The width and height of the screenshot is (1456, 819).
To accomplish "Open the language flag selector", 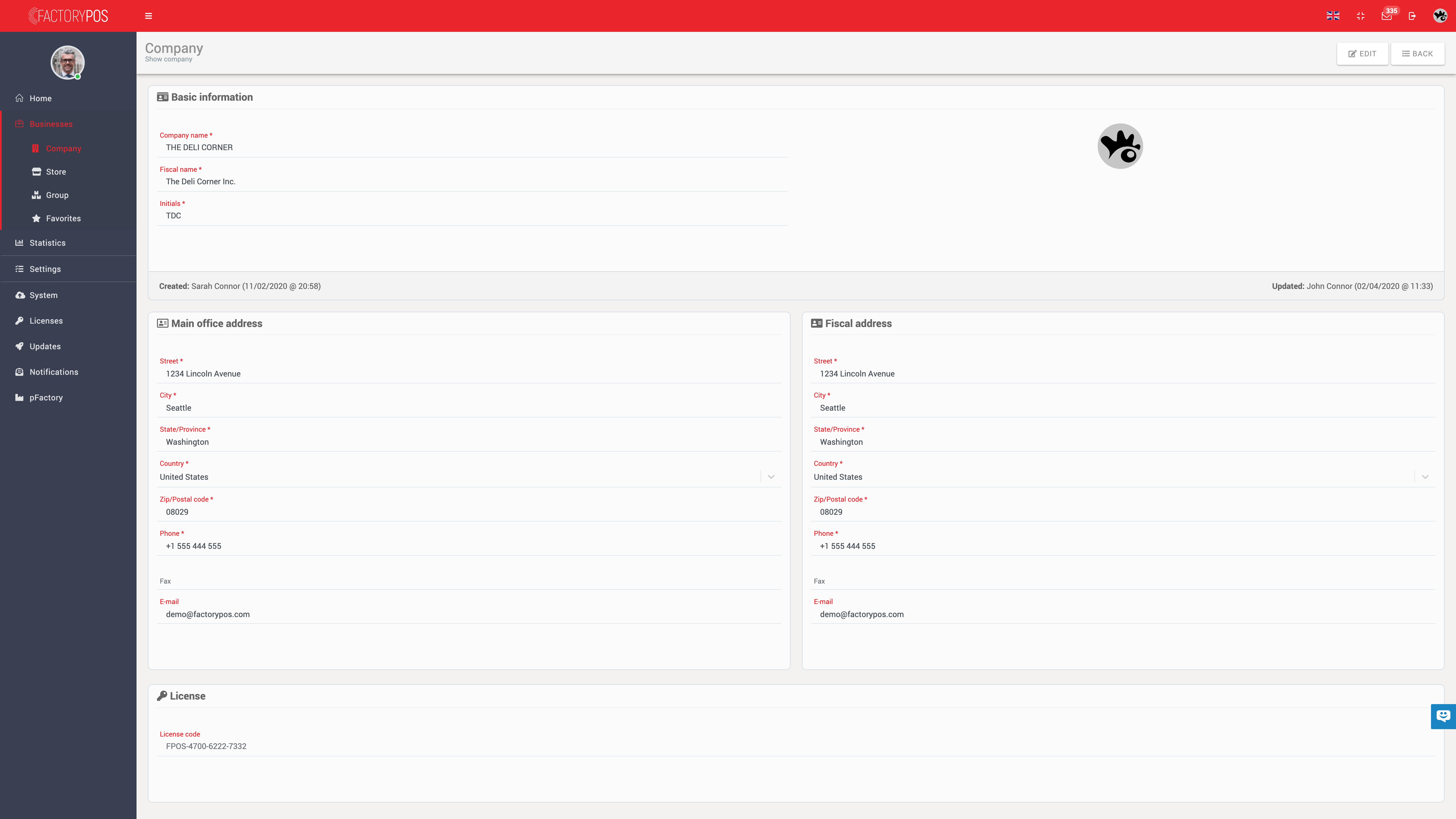I will [1333, 16].
